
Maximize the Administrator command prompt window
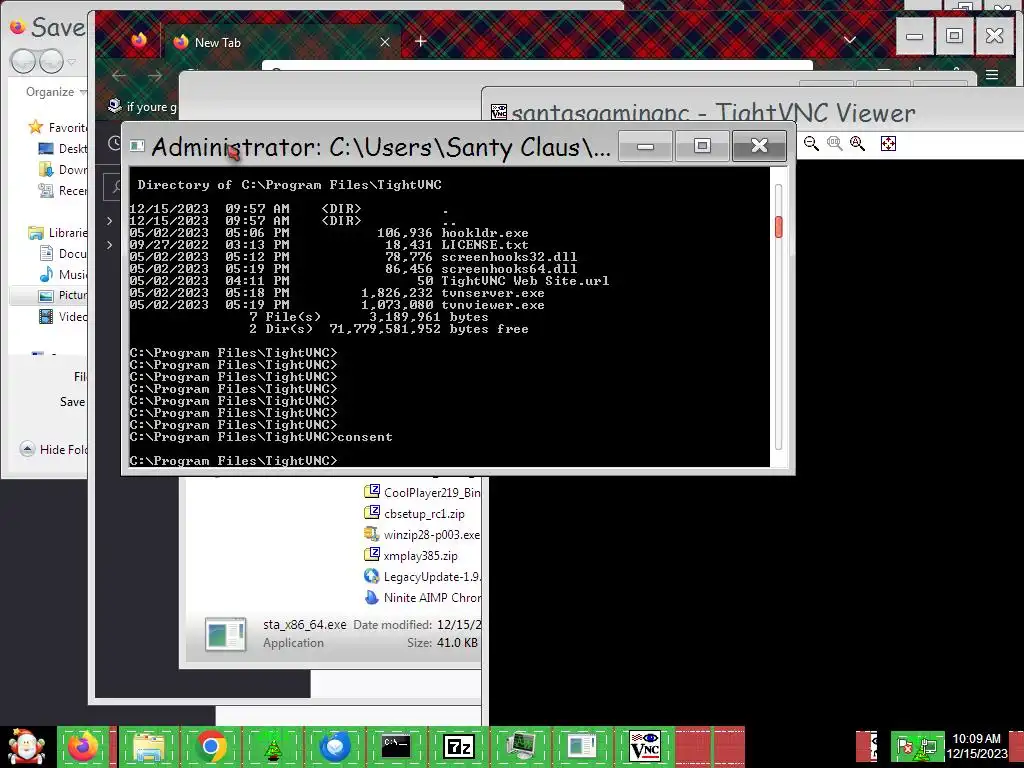pos(702,146)
